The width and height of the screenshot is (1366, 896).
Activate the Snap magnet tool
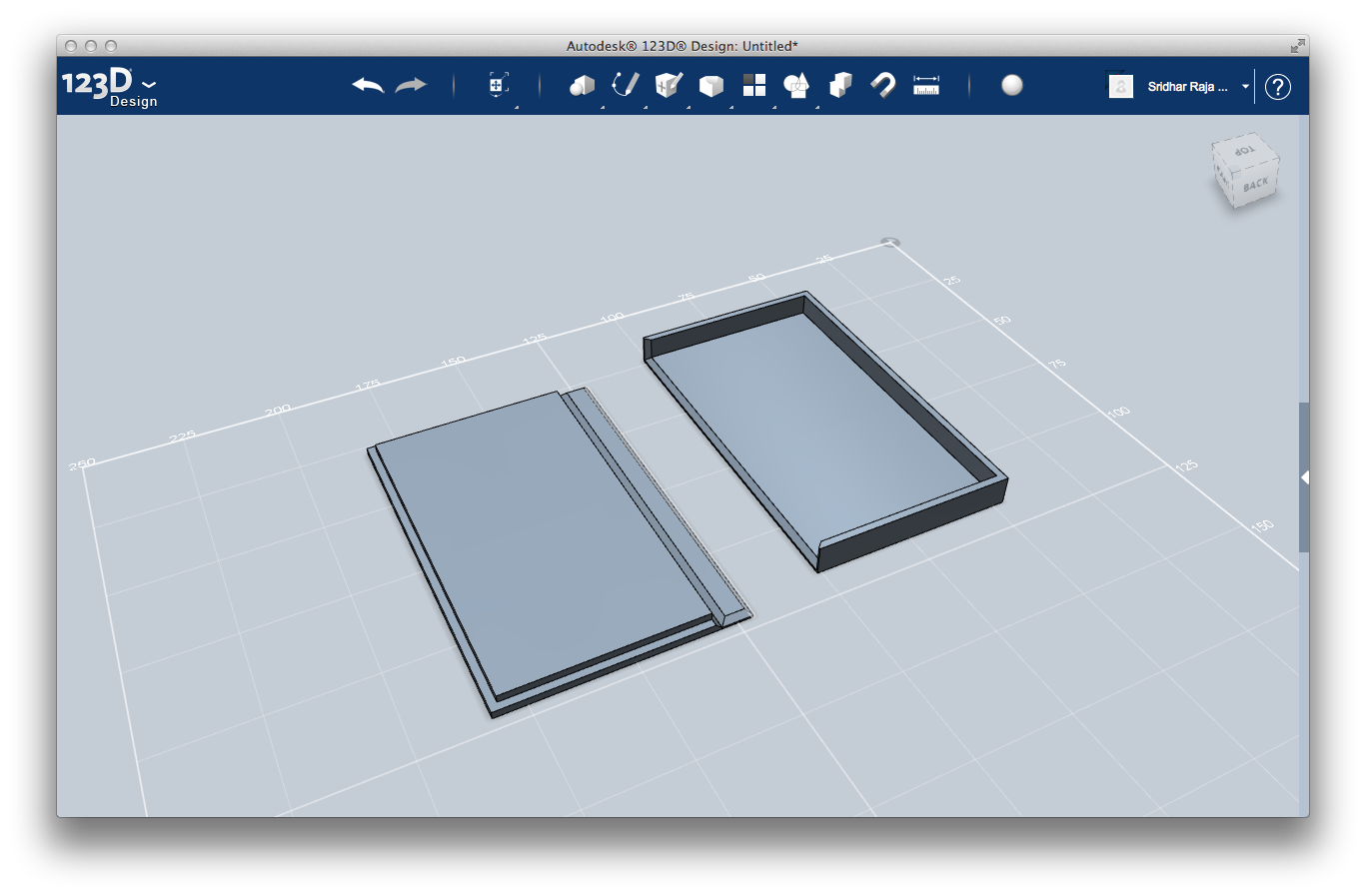882,85
